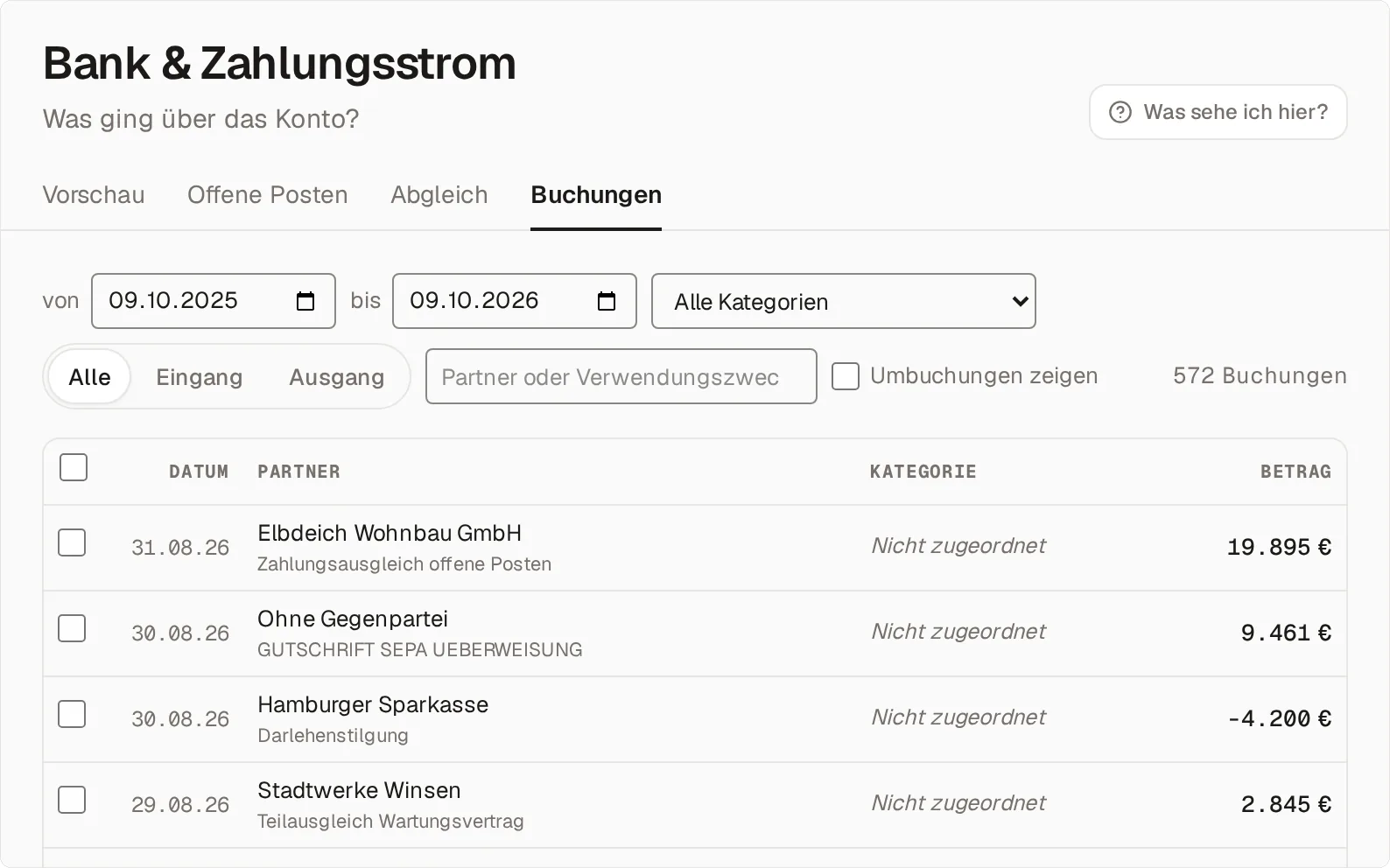Click category 'Nicht zugeordnet' of Stadtwerke Winsen
This screenshot has width=1390, height=868.
point(958,803)
